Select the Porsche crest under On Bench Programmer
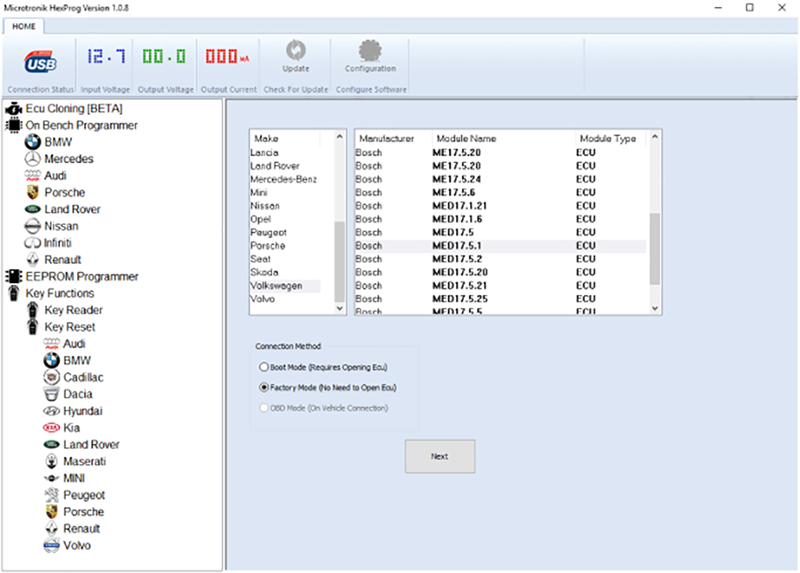800x573 pixels. click(x=33, y=192)
